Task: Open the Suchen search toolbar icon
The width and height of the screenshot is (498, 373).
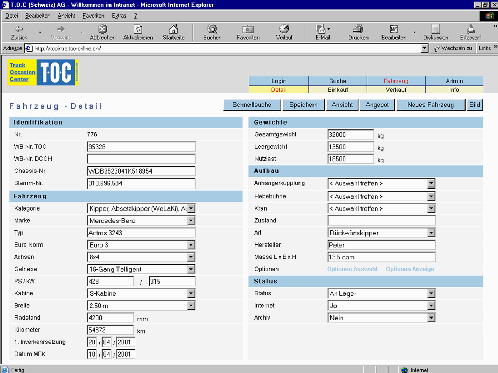Action: (212, 32)
